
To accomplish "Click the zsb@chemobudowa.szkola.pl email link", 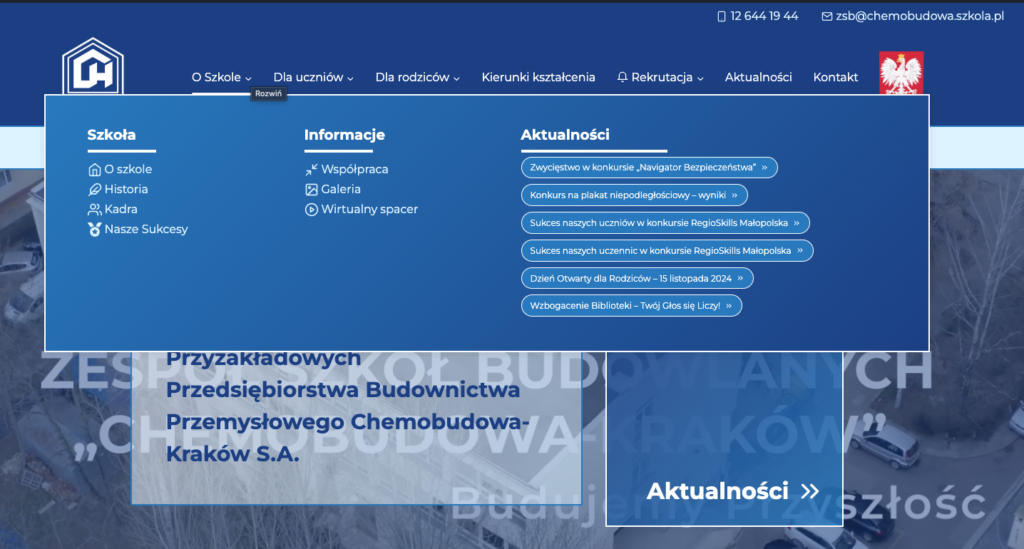I will 920,16.
